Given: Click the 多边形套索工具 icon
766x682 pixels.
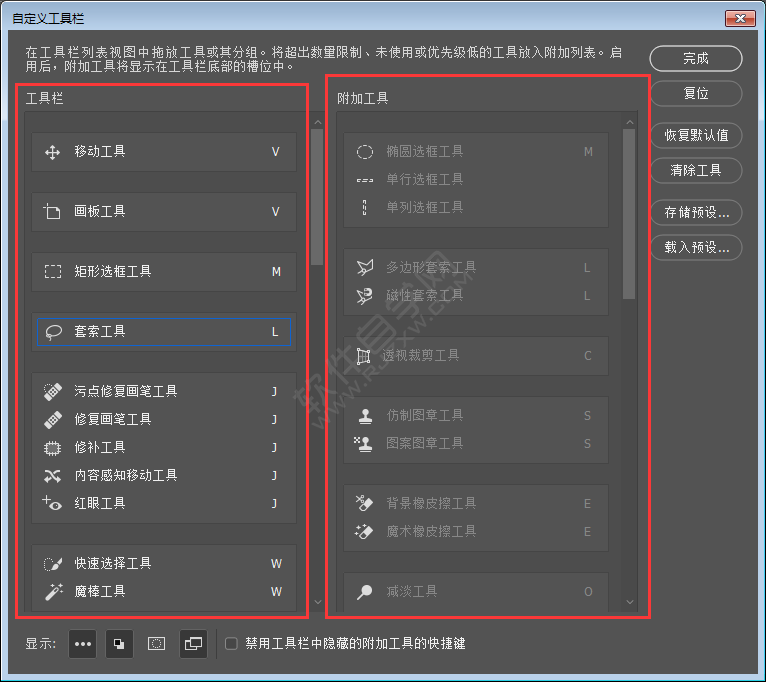Looking at the screenshot, I should coord(365,268).
